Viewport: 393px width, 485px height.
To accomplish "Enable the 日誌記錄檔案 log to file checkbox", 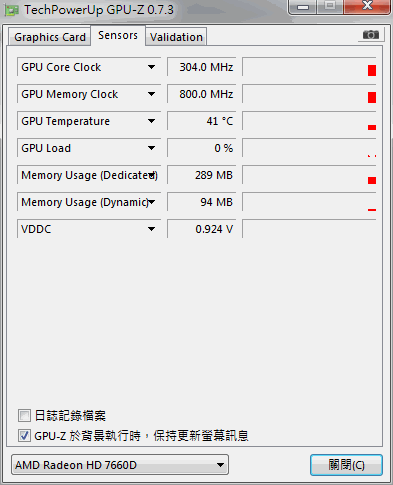I will [24, 416].
